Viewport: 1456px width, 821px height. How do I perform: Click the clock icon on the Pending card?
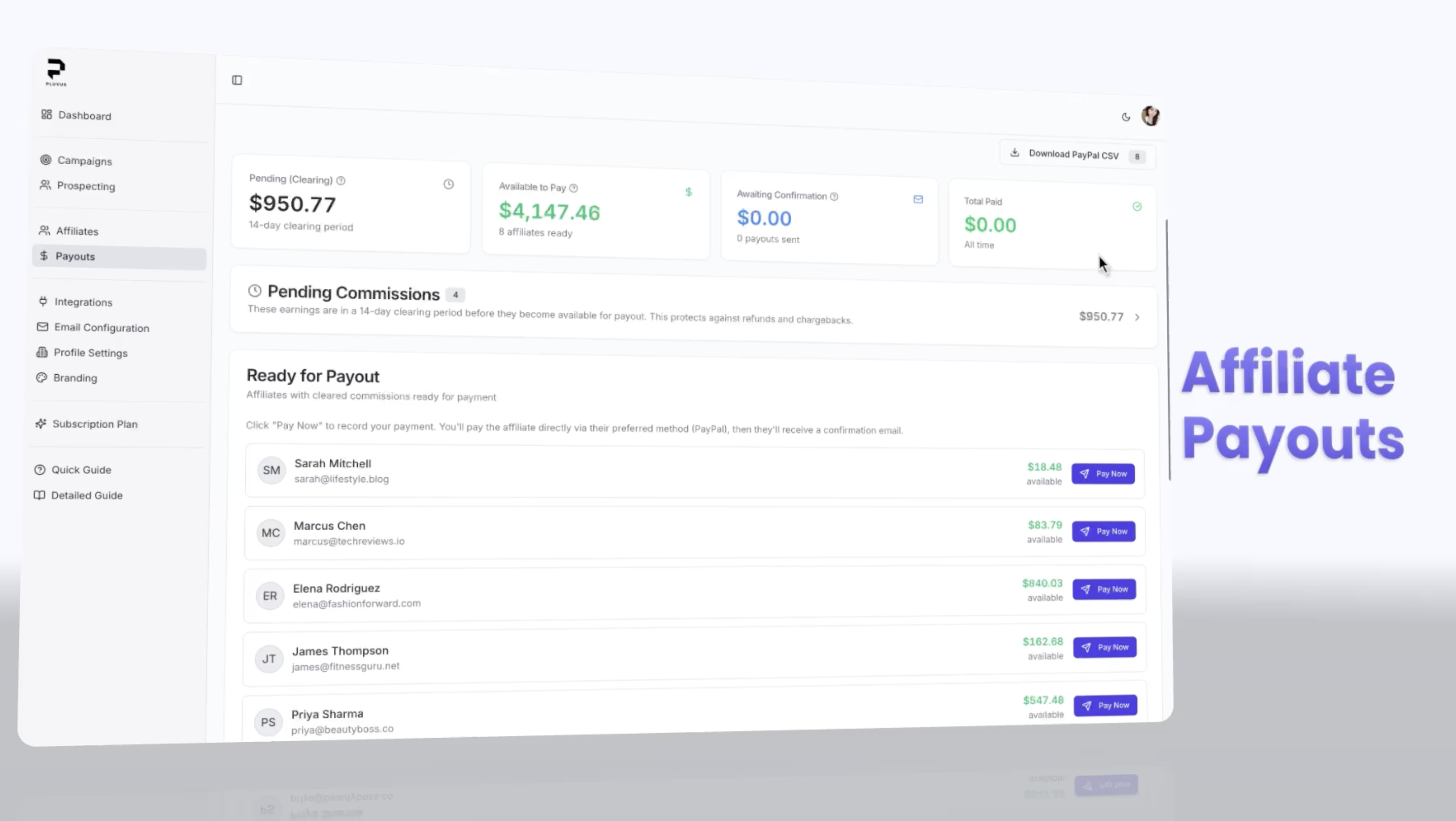pyautogui.click(x=448, y=184)
